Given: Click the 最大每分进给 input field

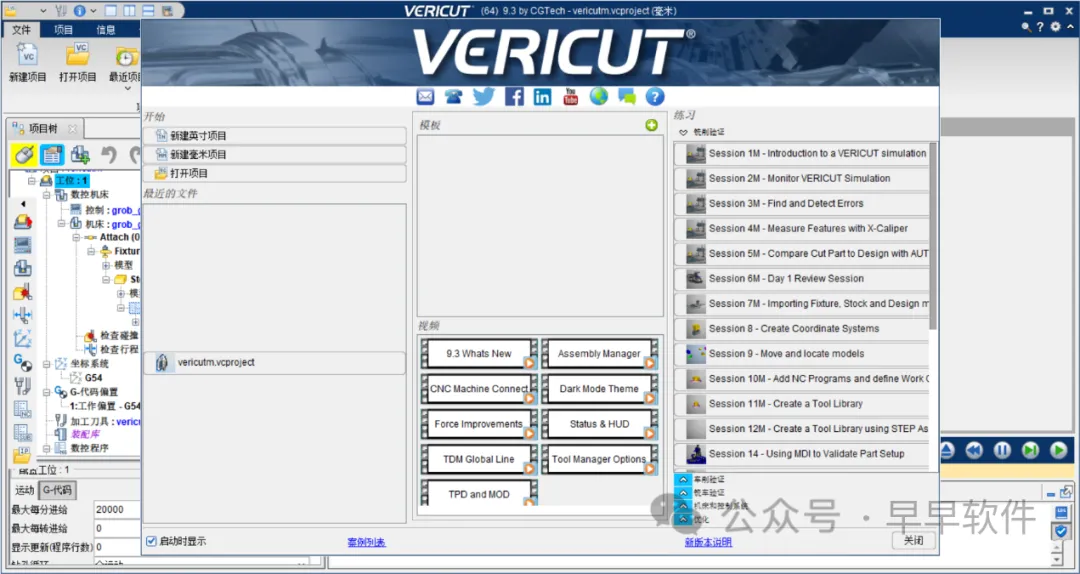Looking at the screenshot, I should 117,510.
